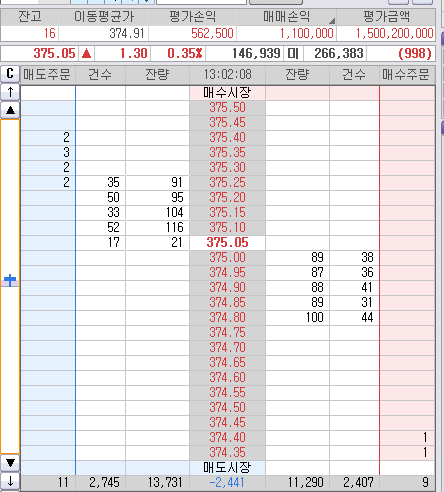Click the volume value 146,939
This screenshot has height=492, width=444.
[245, 53]
